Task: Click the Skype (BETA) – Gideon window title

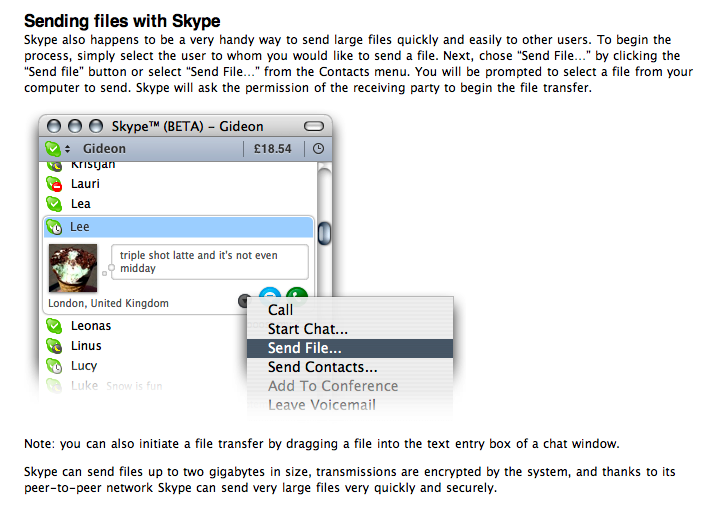Action: tap(188, 126)
